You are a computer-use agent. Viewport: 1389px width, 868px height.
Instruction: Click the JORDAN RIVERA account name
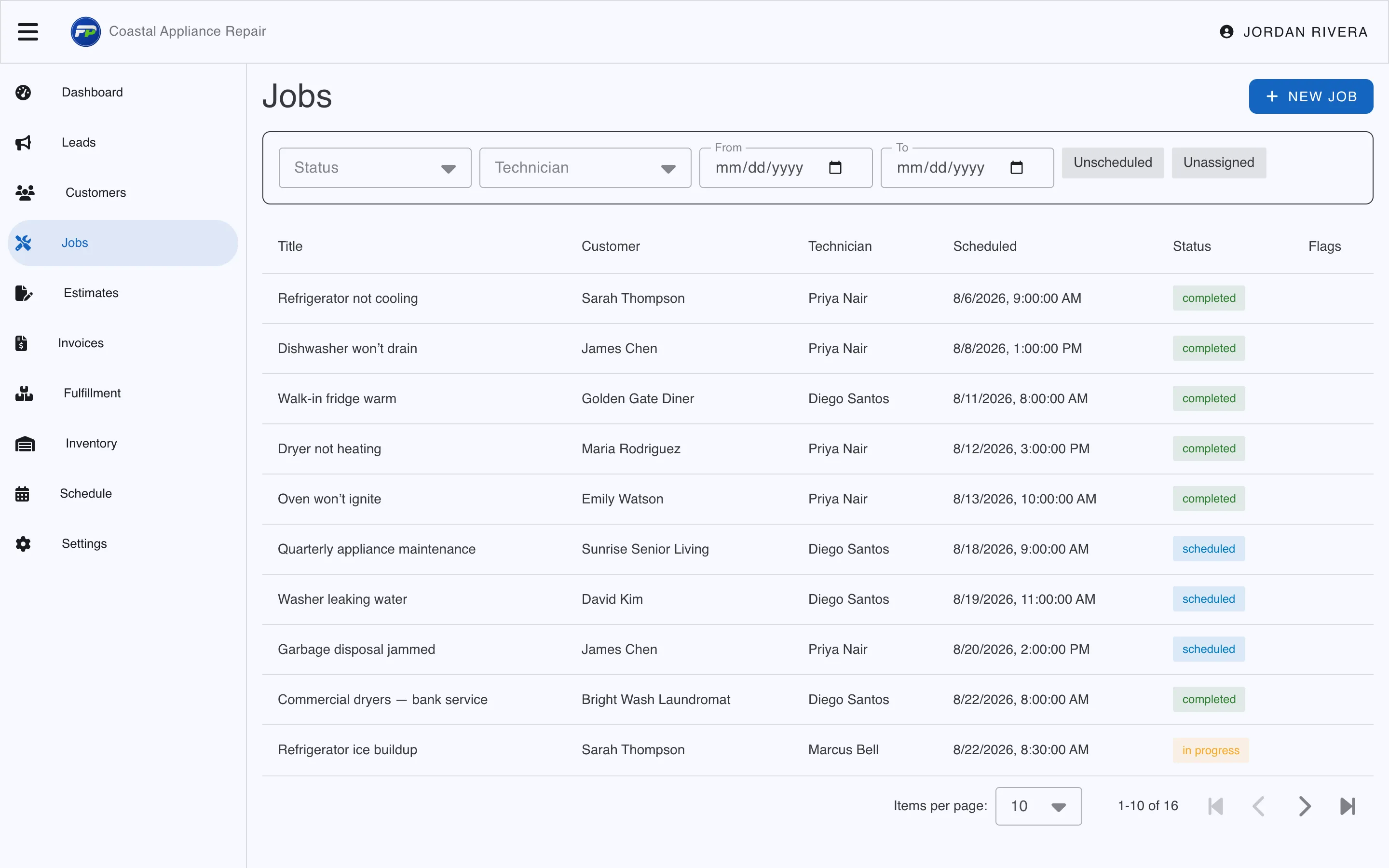coord(1305,32)
